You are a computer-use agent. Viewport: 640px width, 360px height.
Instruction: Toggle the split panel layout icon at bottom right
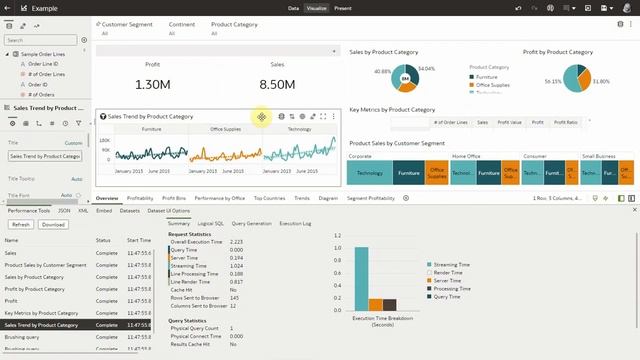click(x=631, y=198)
